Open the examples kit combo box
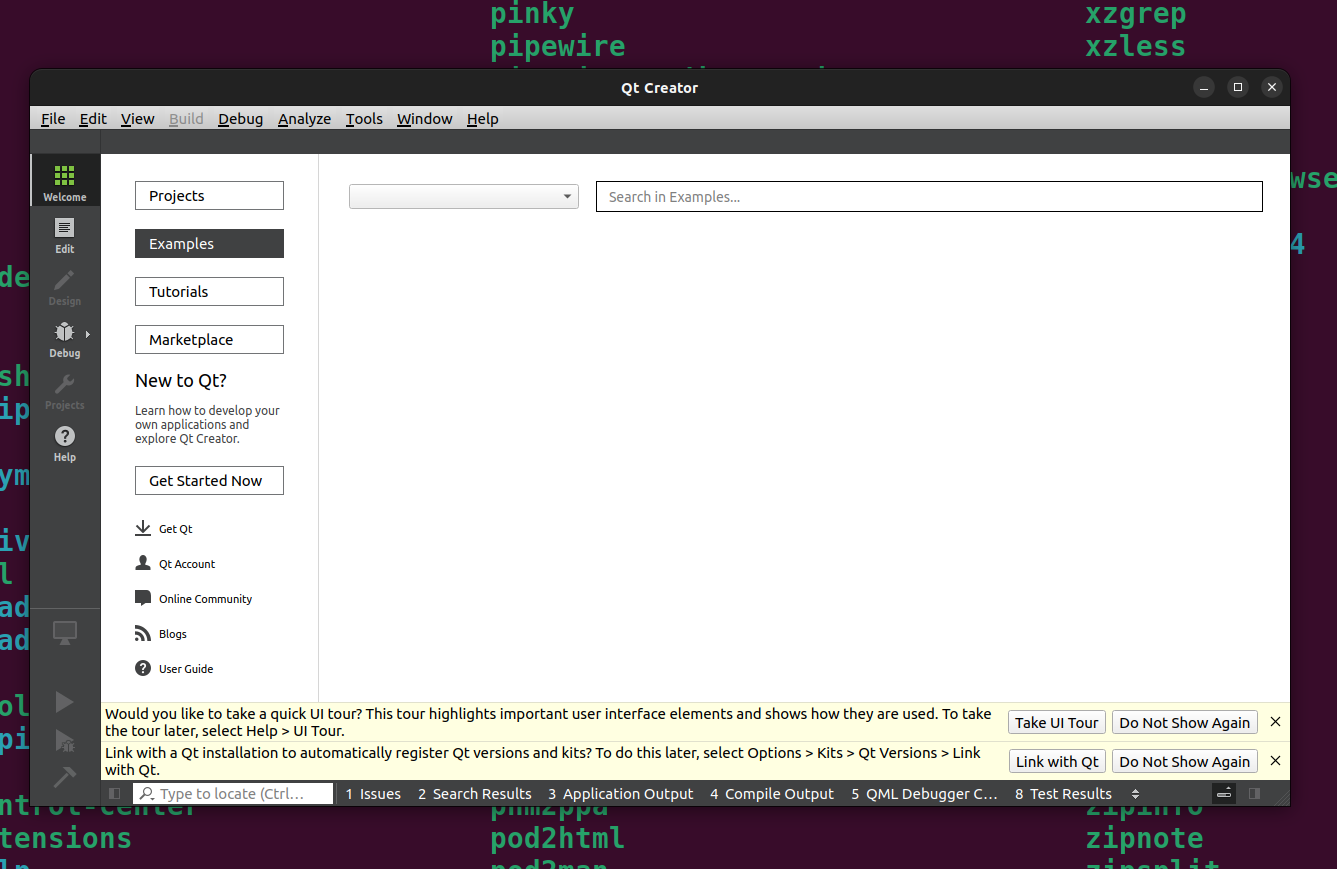Screen dimensions: 1337x869 (463, 196)
